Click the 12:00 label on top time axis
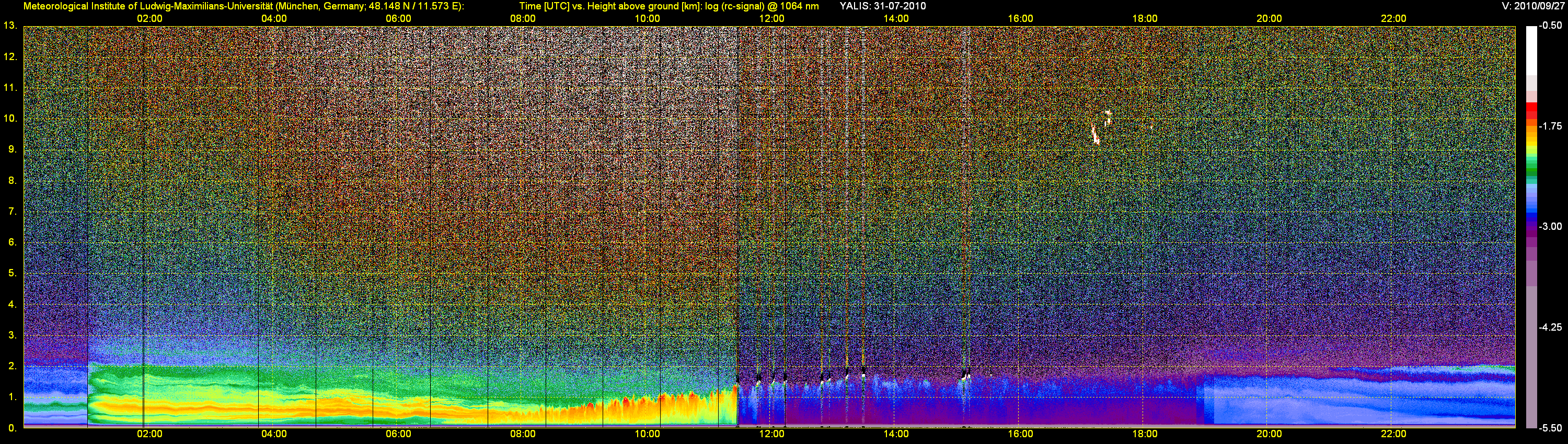1568x444 pixels. point(771,18)
